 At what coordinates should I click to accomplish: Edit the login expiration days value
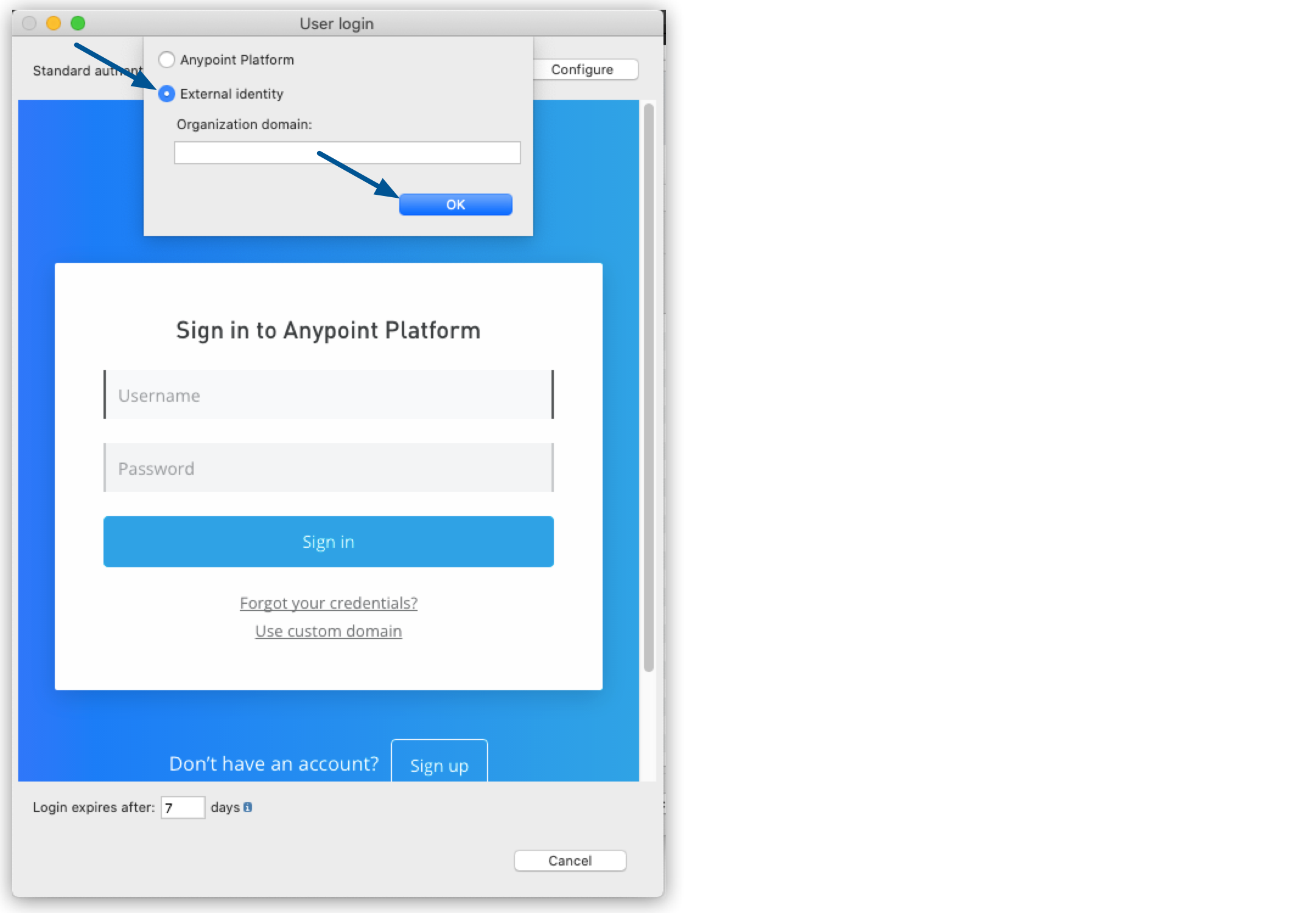[182, 807]
